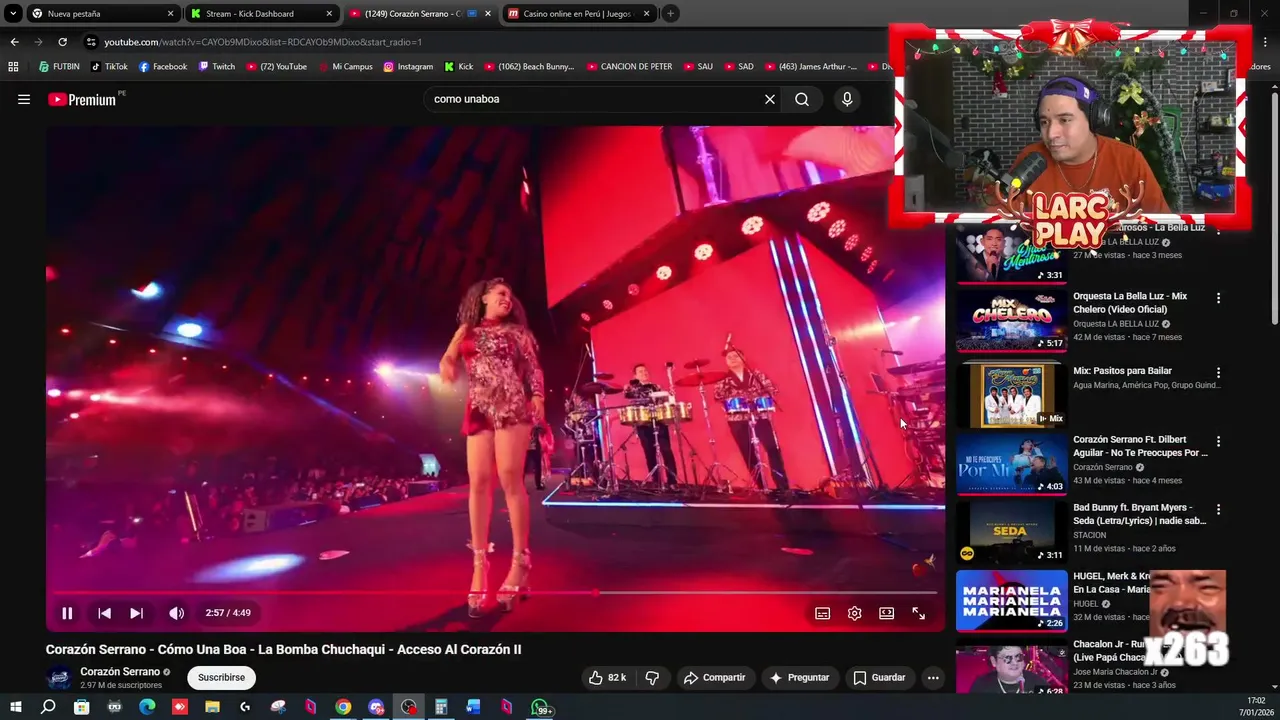Open options for Mix Chelero video
This screenshot has height=720, width=1280.
[1218, 298]
